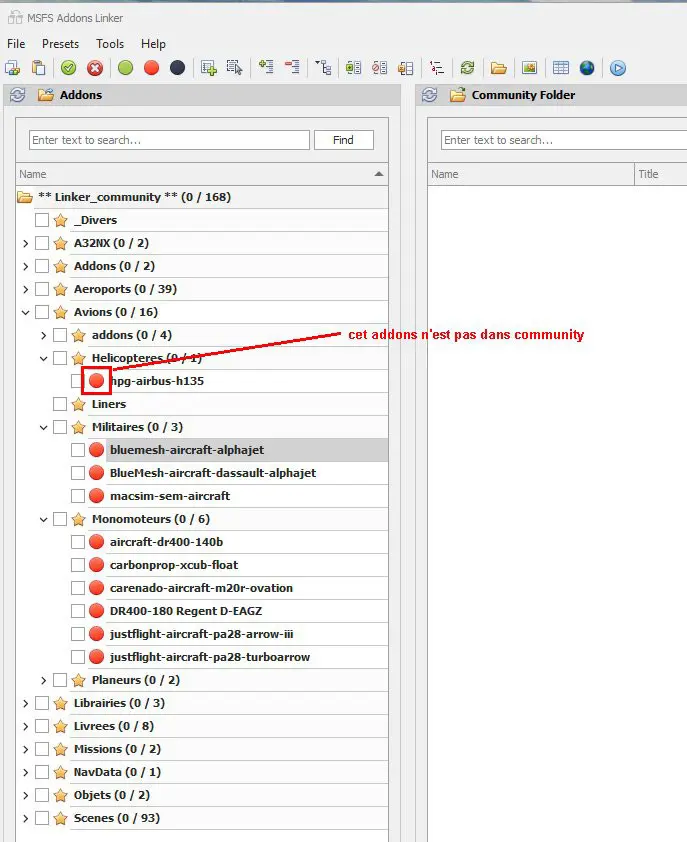The height and width of the screenshot is (842, 687).
Task: Click folder icon beside Community Folder title
Action: [458, 95]
